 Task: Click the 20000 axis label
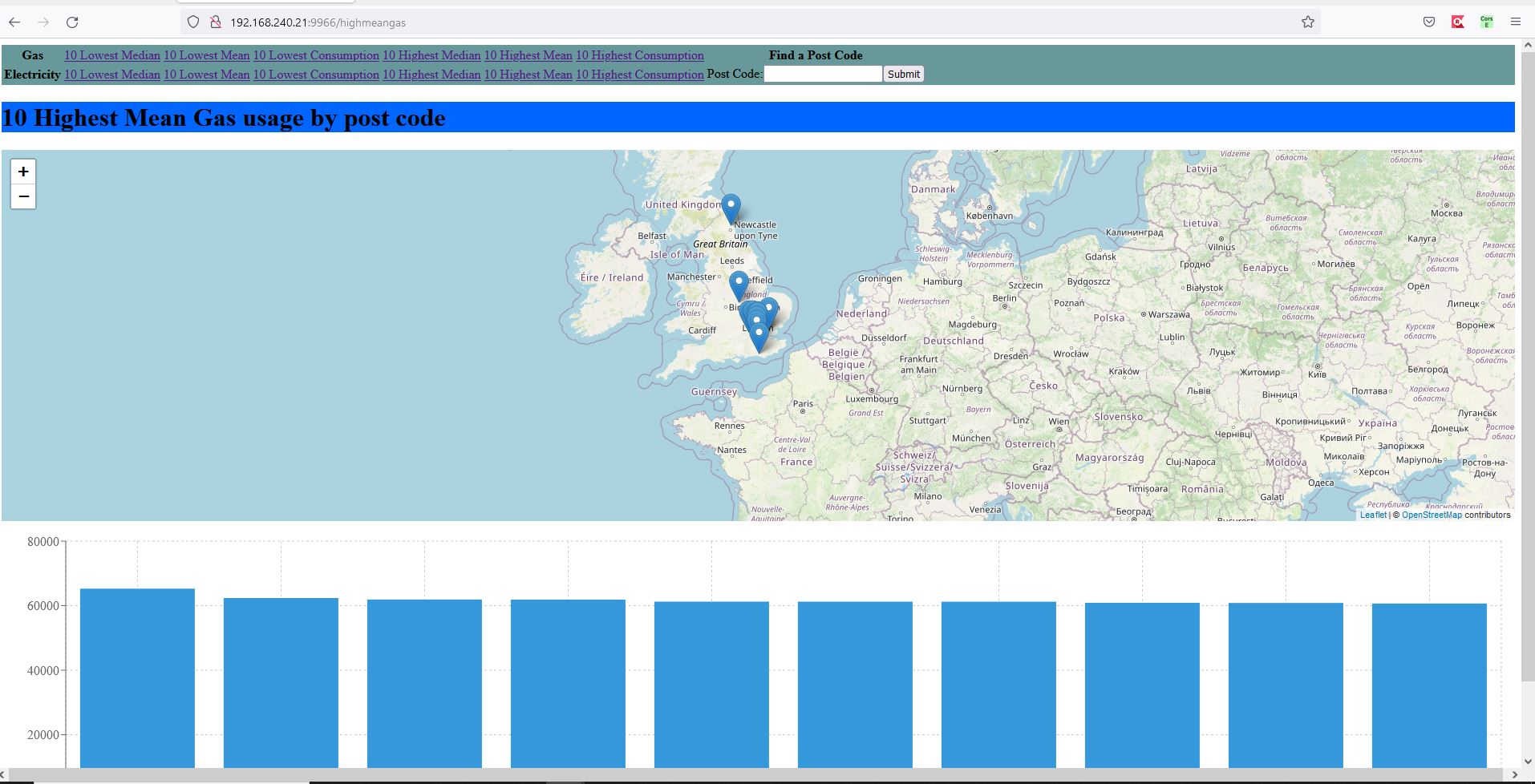(x=43, y=735)
